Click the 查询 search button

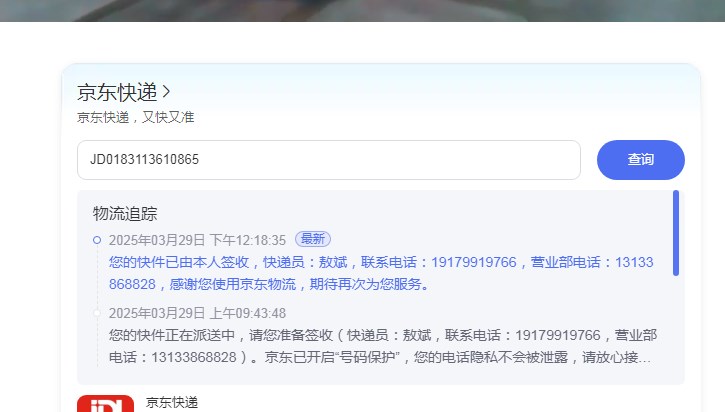640,160
